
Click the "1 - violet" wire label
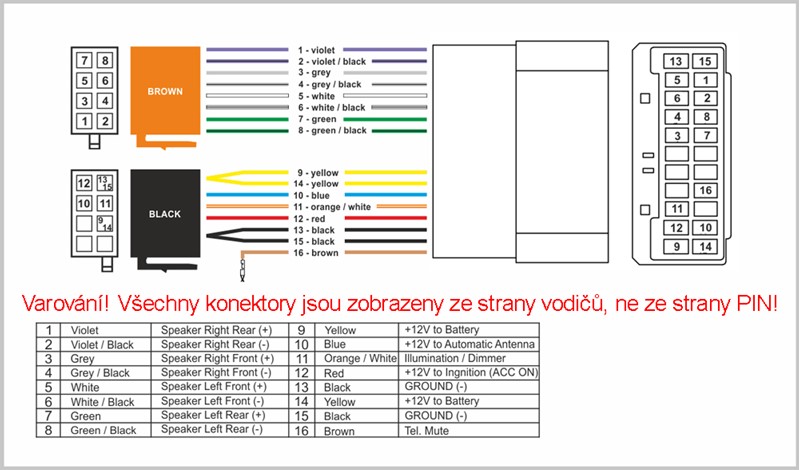(317, 49)
